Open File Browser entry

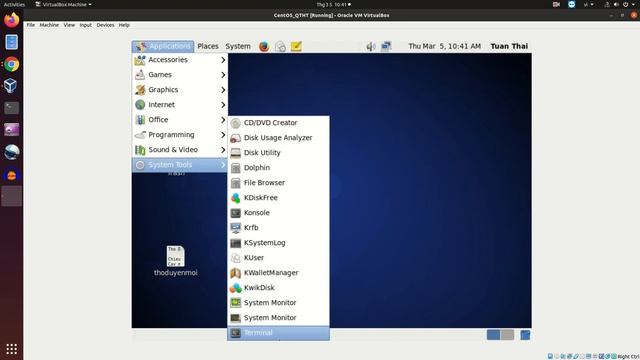point(278,183)
